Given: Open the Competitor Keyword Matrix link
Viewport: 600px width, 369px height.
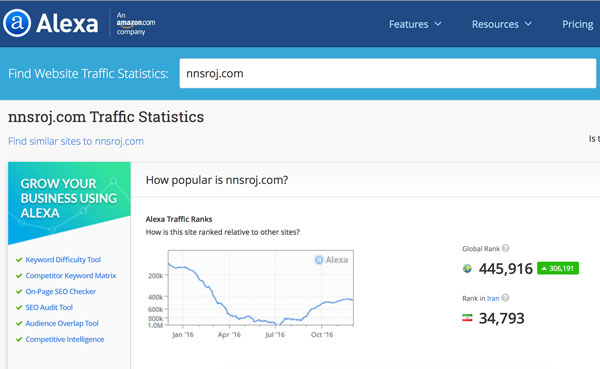Looking at the screenshot, I should point(71,276).
